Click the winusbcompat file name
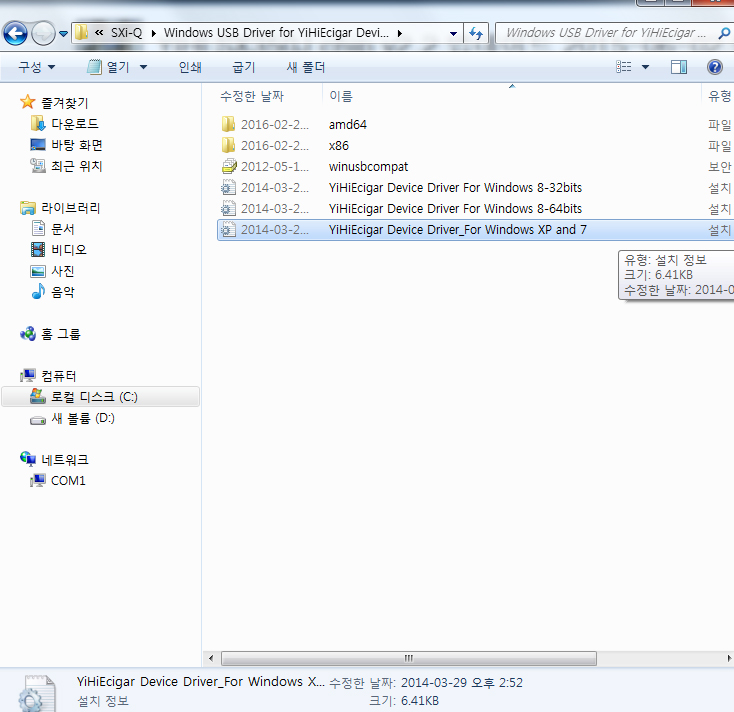This screenshot has height=712, width=734. pos(368,167)
